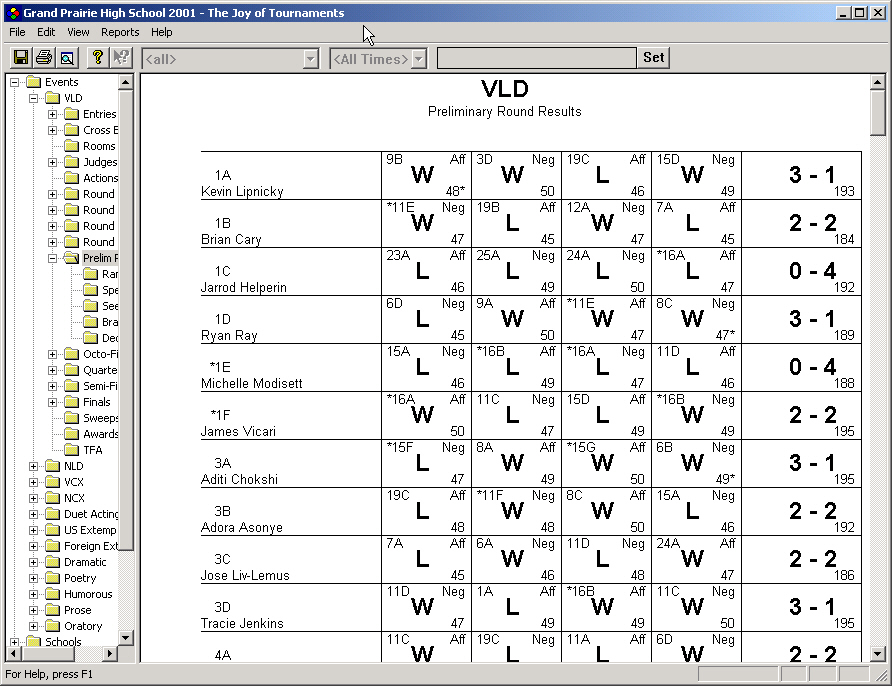Open the <all> dropdown list
The height and width of the screenshot is (686, 892).
(x=312, y=58)
